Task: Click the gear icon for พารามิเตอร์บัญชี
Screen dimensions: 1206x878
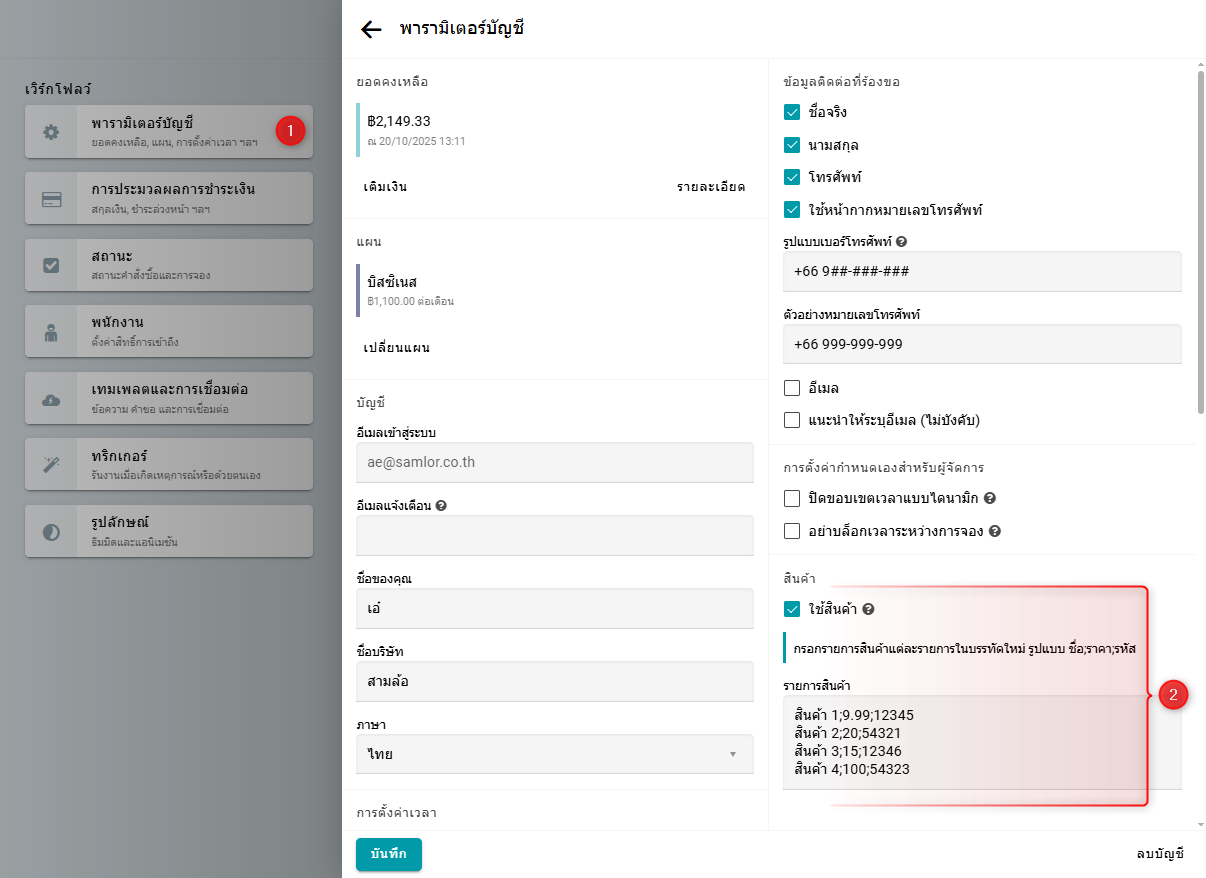Action: (51, 132)
